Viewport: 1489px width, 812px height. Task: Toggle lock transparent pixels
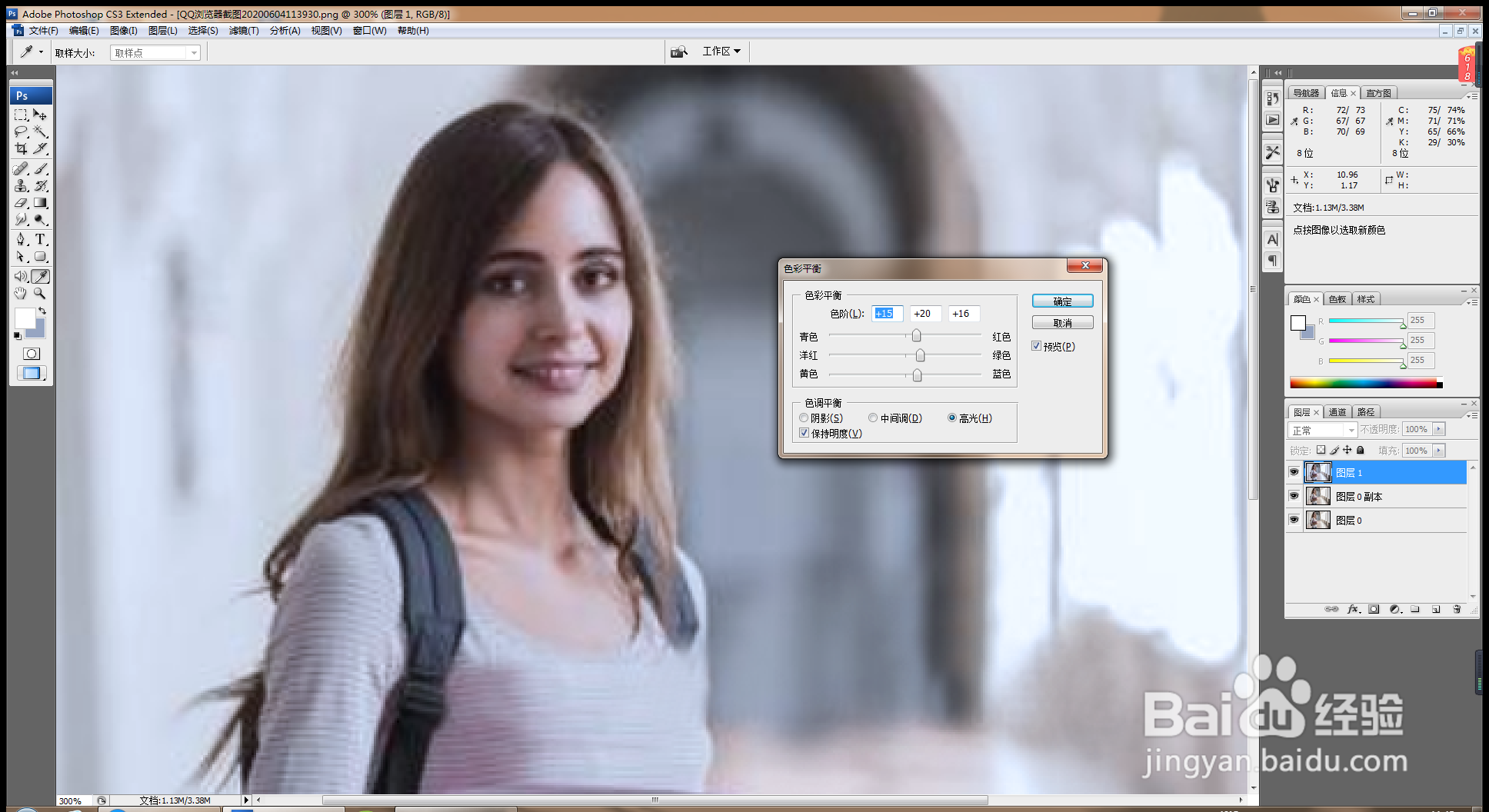click(1321, 451)
